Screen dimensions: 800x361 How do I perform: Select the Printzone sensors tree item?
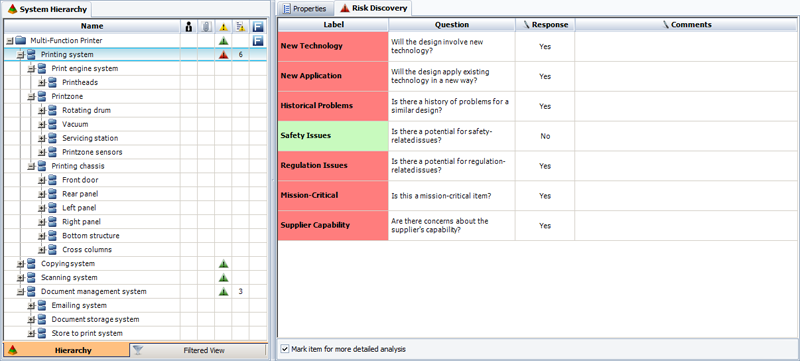tap(92, 152)
